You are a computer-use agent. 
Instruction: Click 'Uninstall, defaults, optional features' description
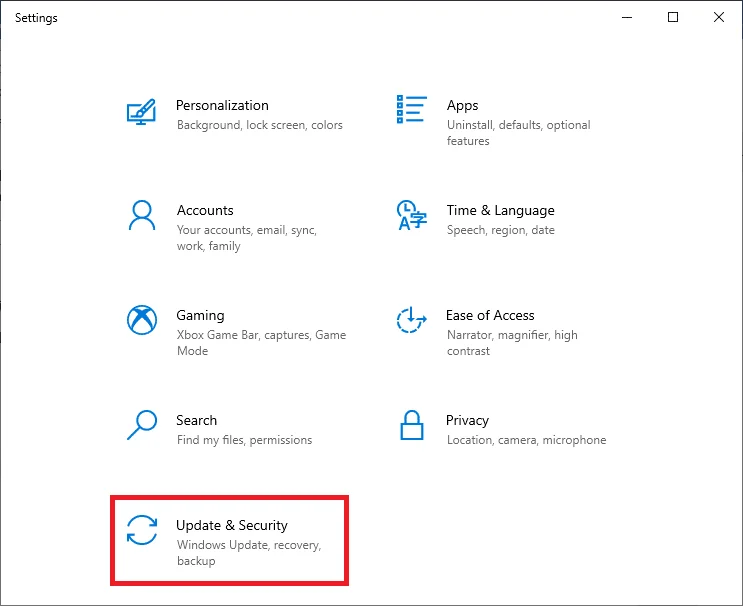[518, 133]
